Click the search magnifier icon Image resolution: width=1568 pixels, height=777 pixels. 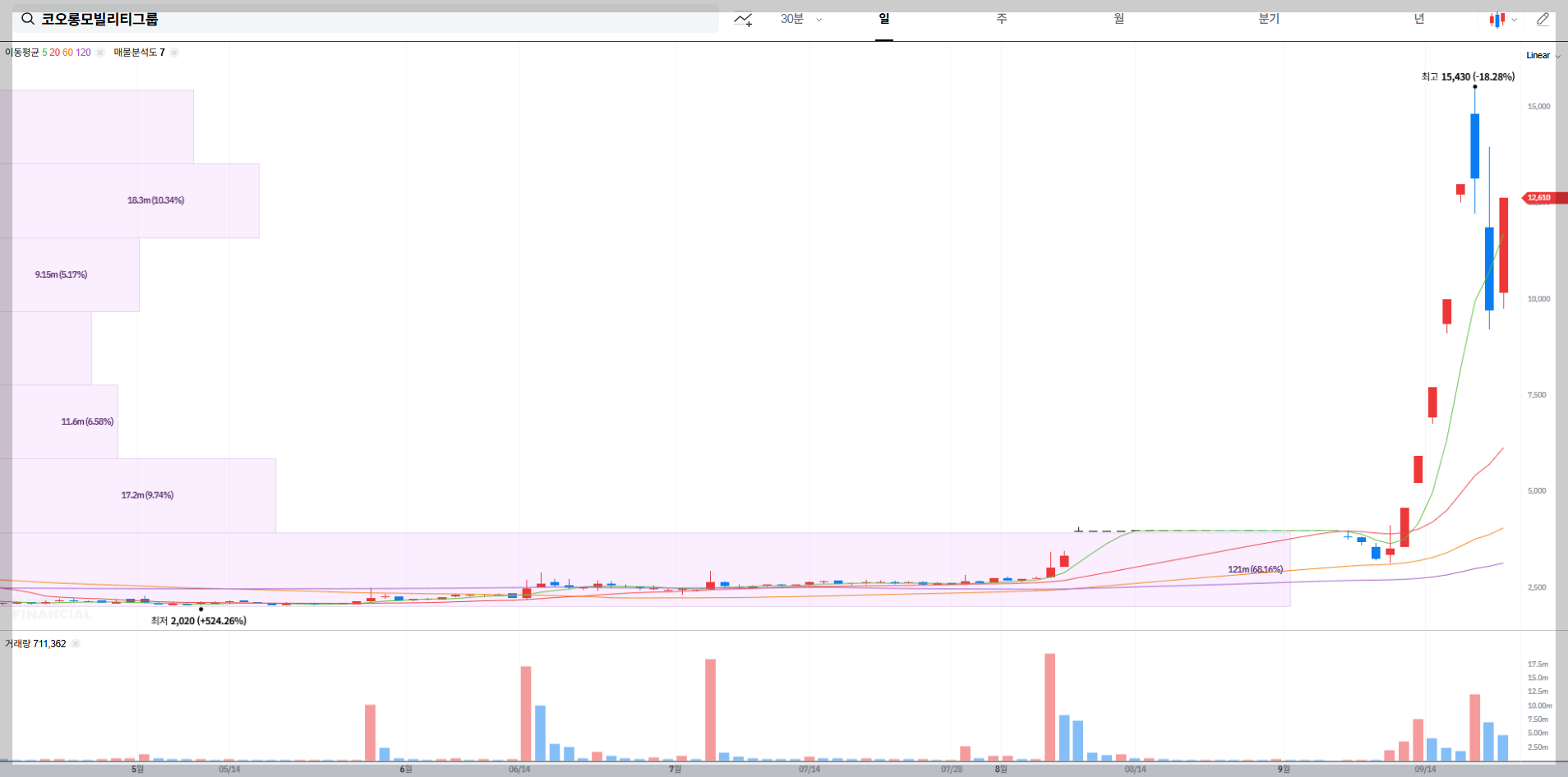point(28,19)
